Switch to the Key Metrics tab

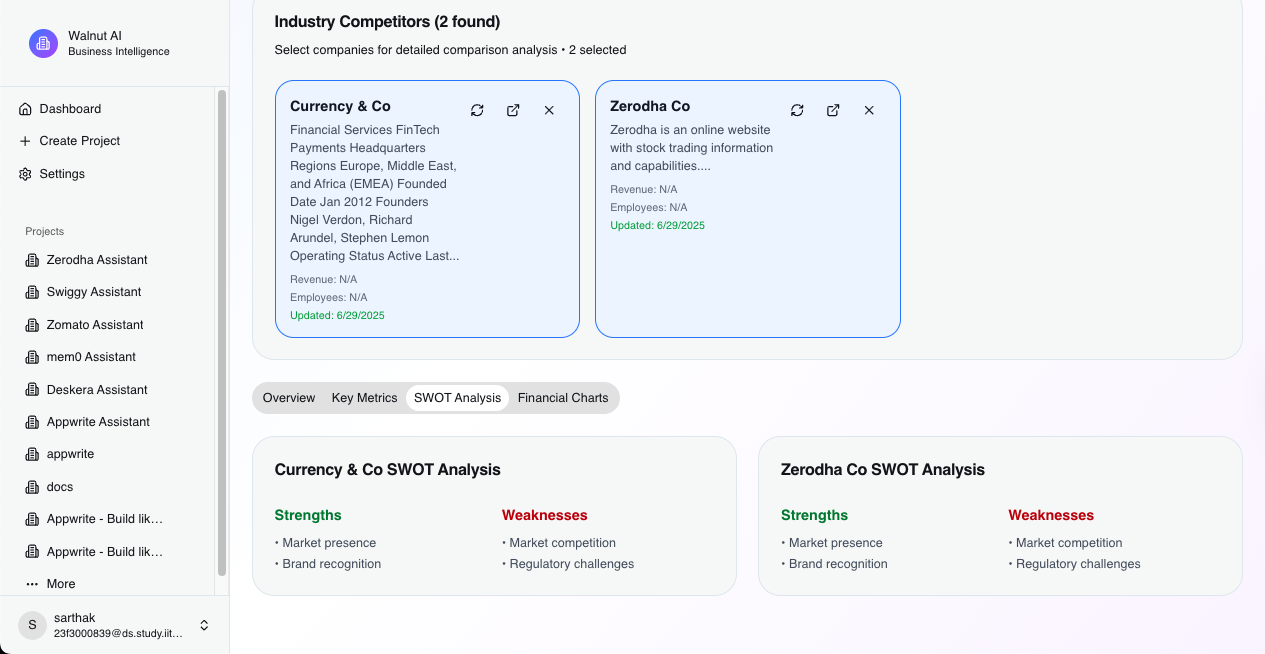[x=364, y=398]
